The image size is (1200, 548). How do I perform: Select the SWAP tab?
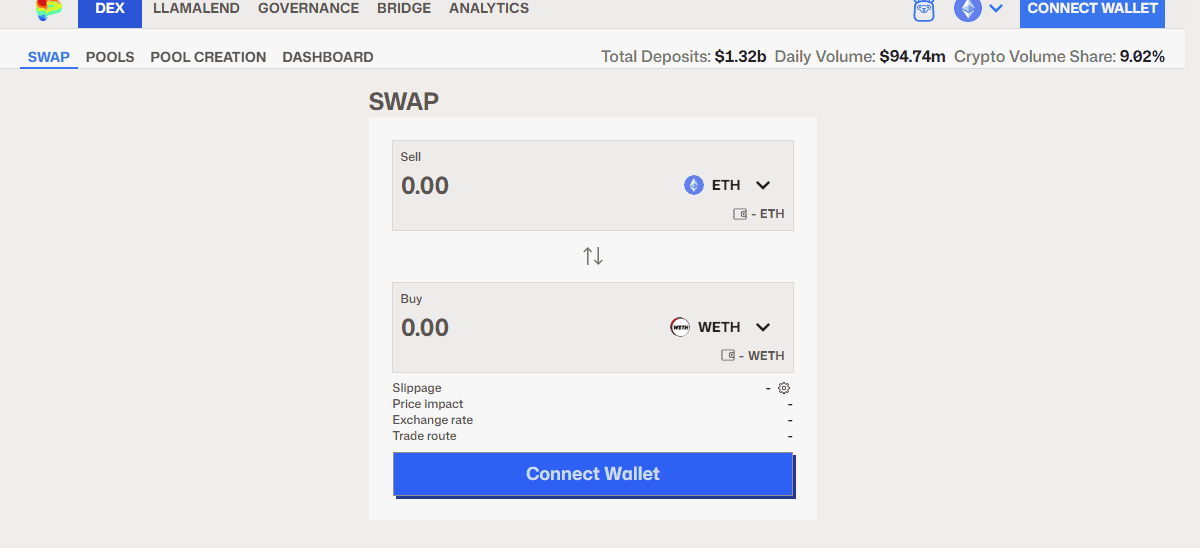click(49, 57)
